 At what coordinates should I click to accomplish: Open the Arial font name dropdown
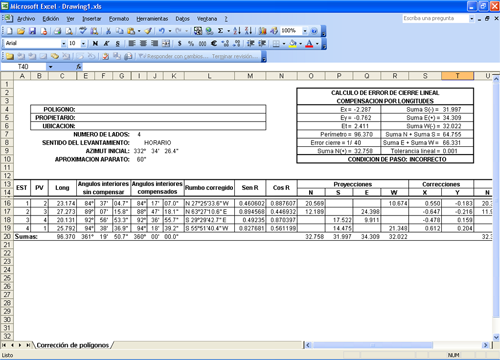[x=63, y=43]
